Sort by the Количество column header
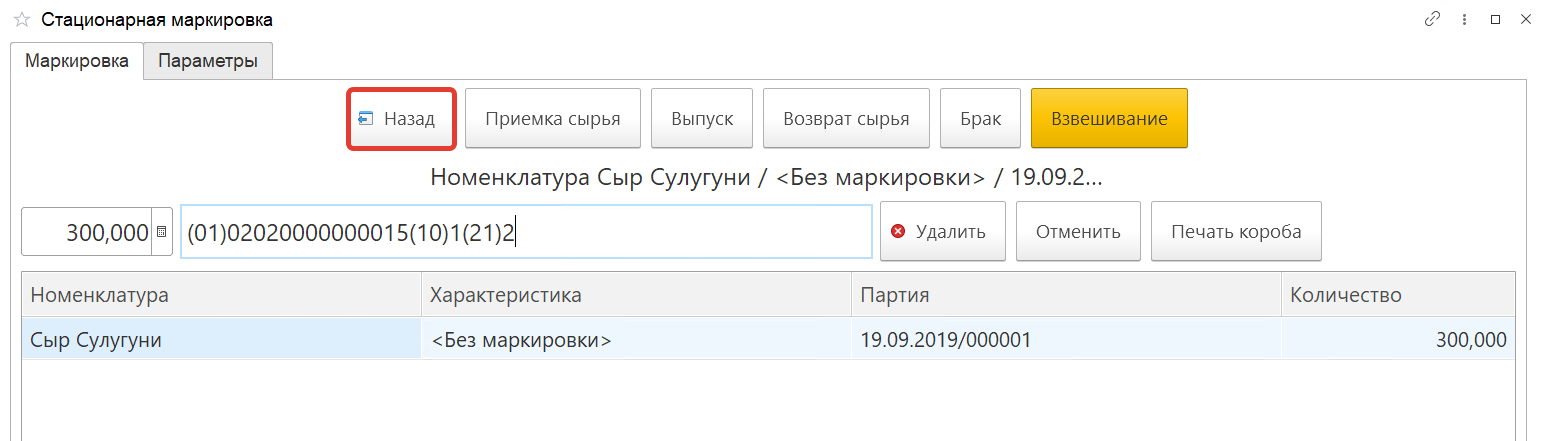This screenshot has height=441, width=1545. pos(1397,295)
